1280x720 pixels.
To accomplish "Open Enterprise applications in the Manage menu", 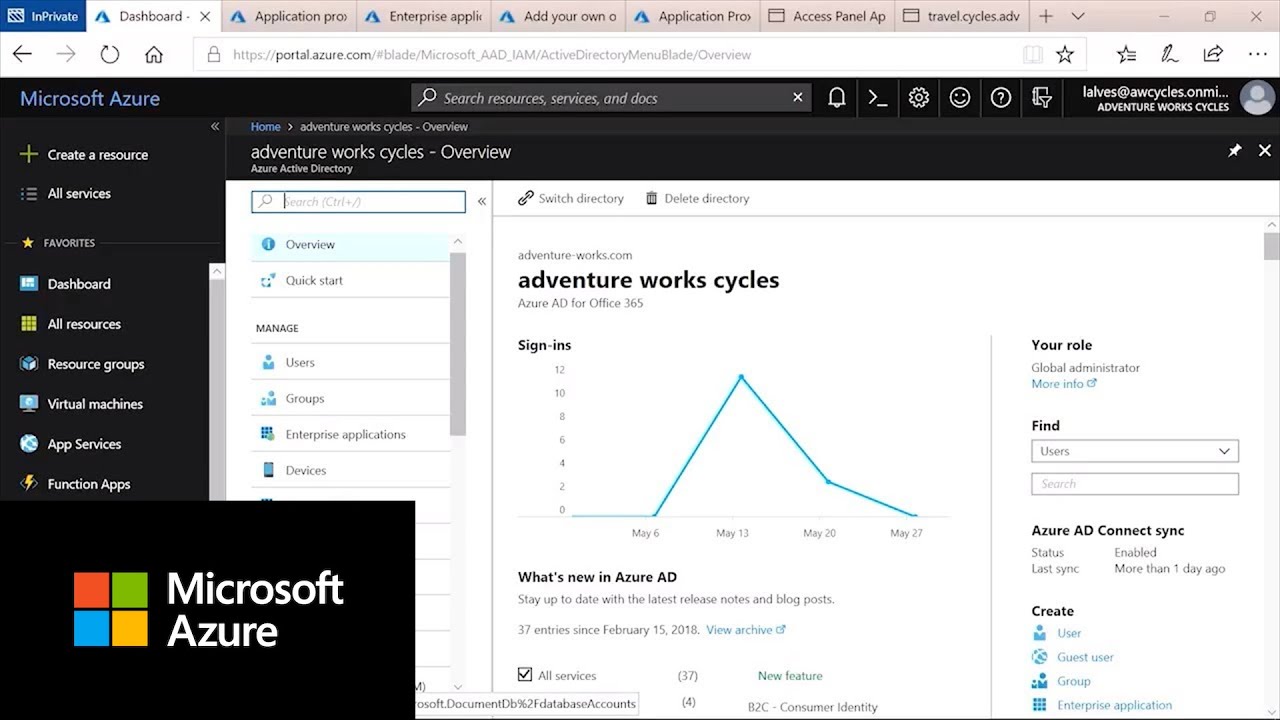I will point(345,434).
